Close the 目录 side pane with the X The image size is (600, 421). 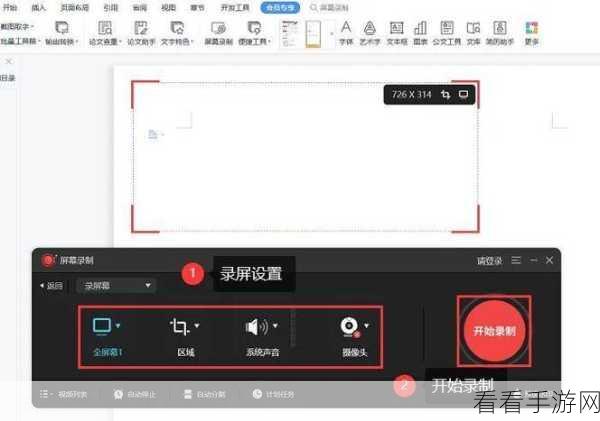[x=9, y=61]
